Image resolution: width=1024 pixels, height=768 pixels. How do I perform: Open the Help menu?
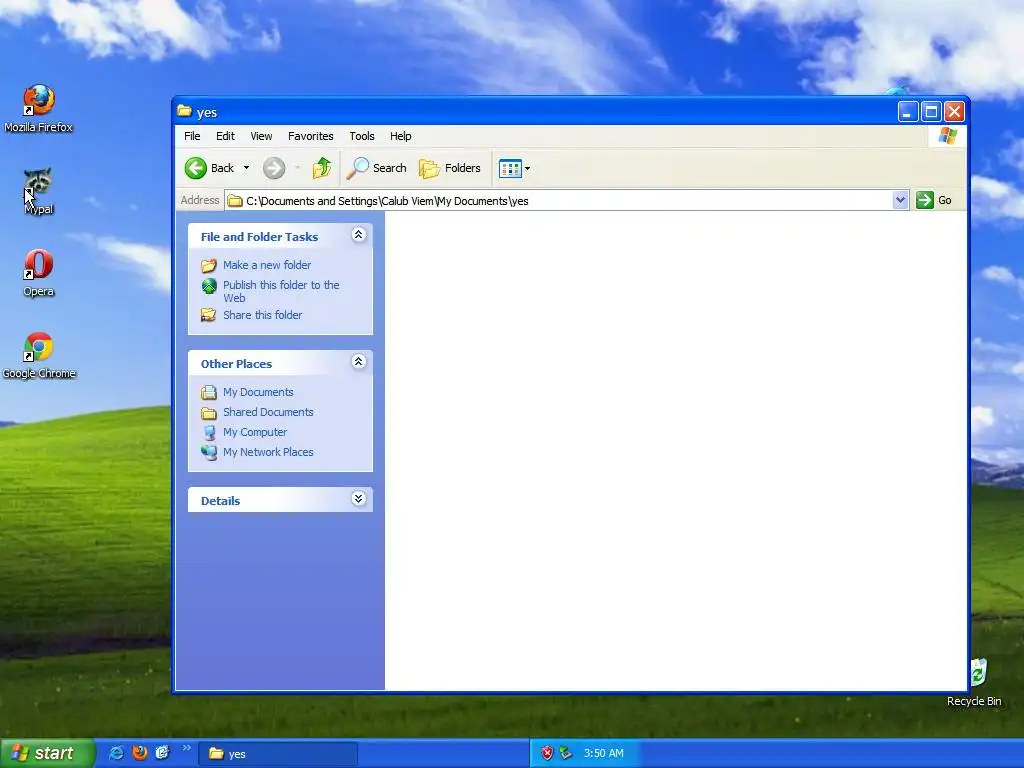401,136
